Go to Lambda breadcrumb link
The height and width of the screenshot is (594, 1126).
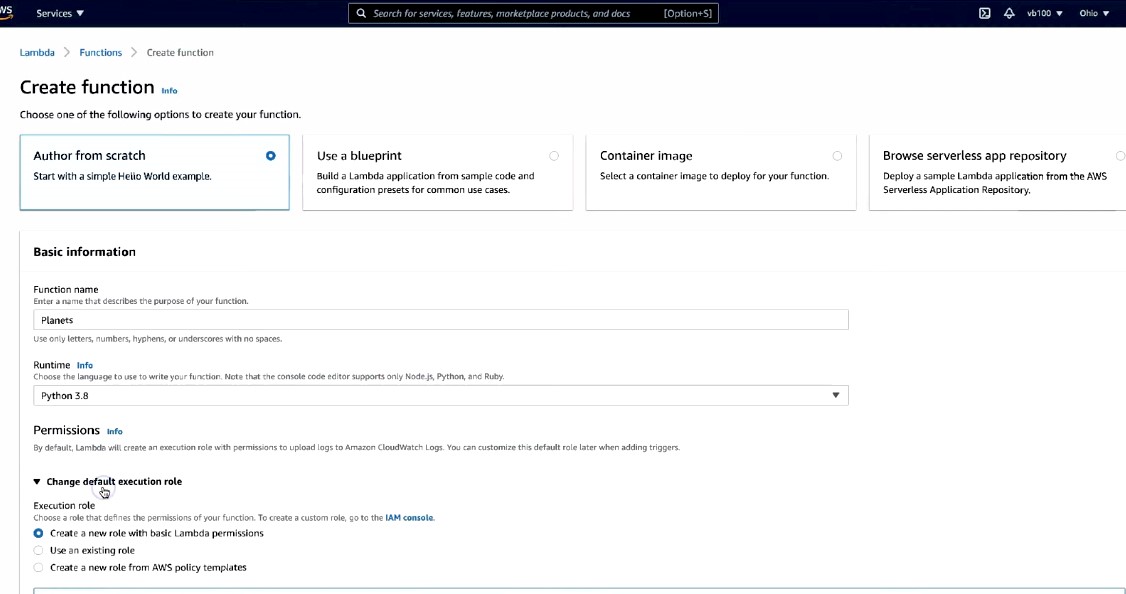tap(37, 52)
